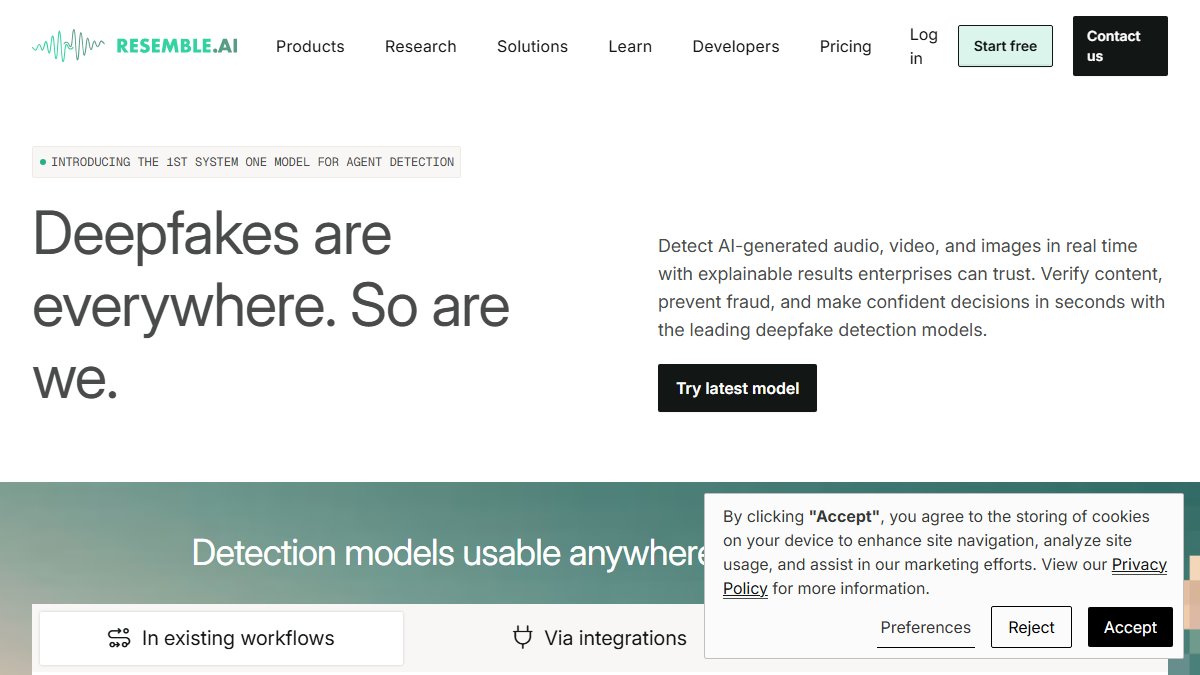The image size is (1200, 675).
Task: Switch to the Via integrations tab
Action: [x=599, y=638]
